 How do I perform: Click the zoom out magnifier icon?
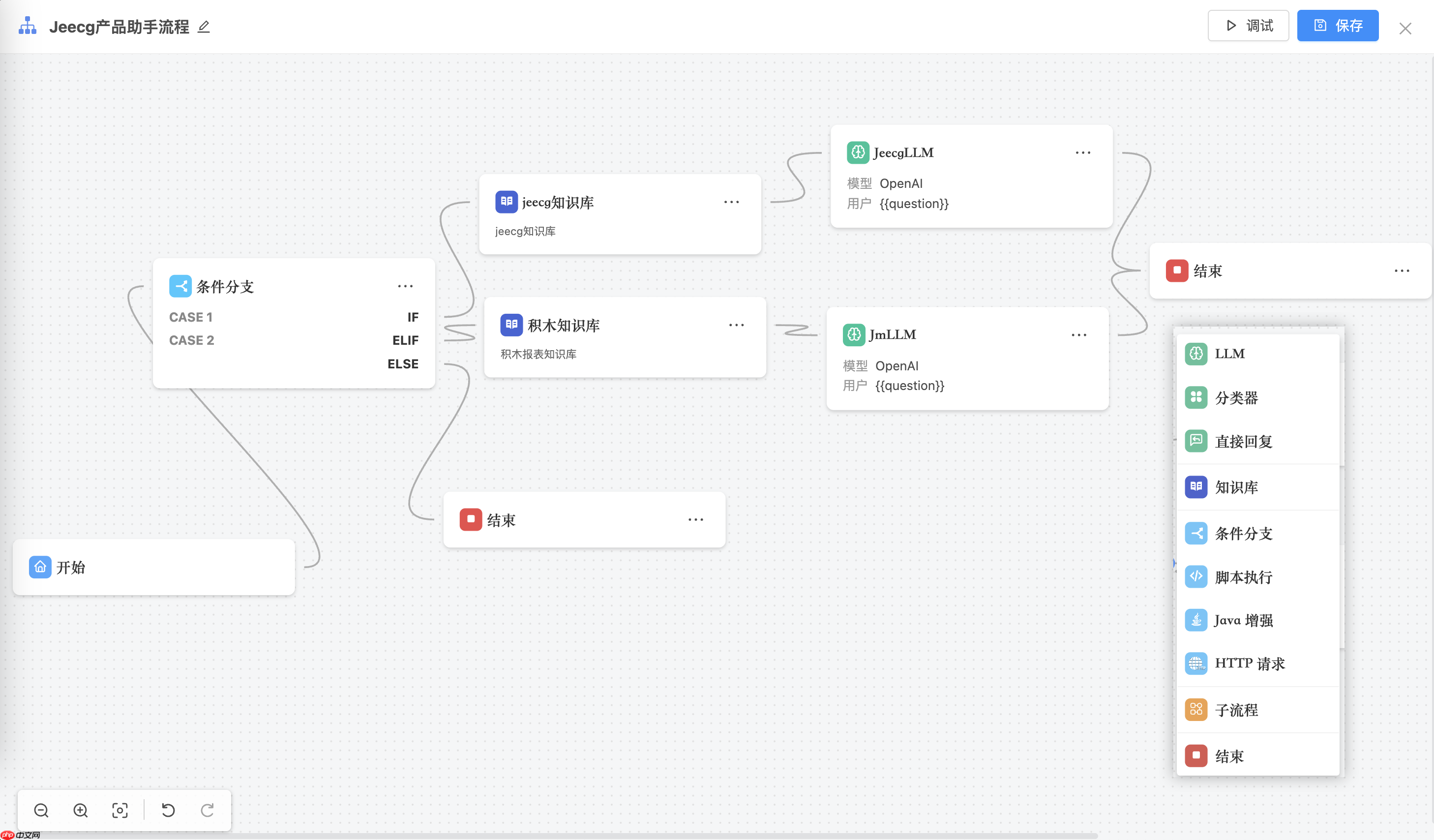tap(41, 810)
